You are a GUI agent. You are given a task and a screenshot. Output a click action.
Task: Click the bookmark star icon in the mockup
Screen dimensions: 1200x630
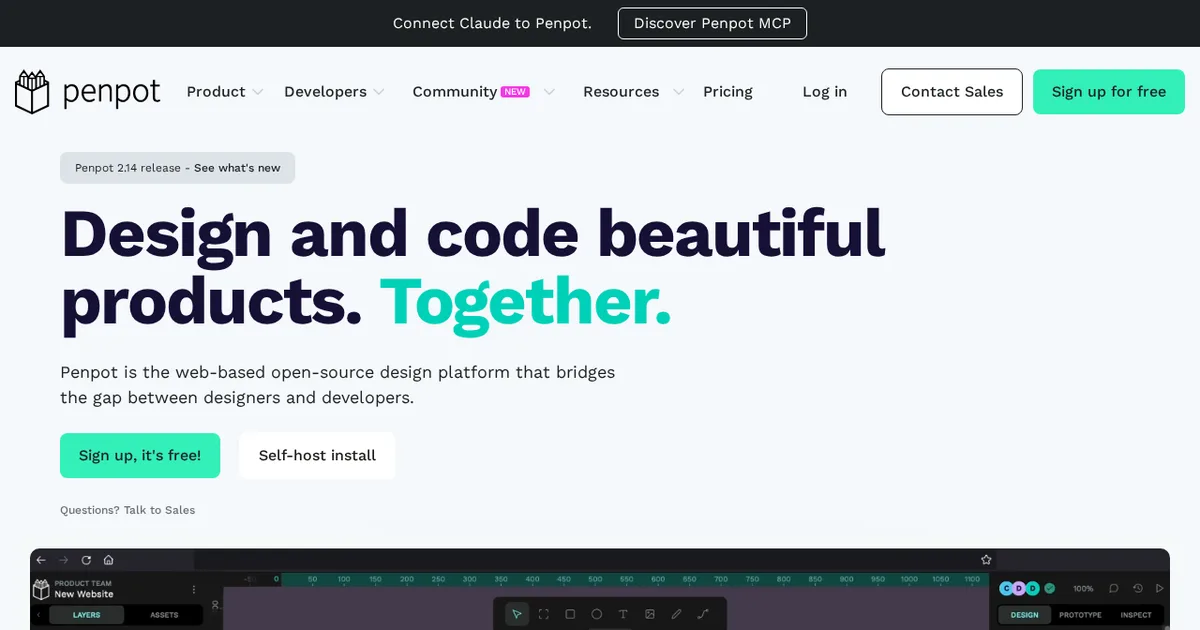pos(986,560)
